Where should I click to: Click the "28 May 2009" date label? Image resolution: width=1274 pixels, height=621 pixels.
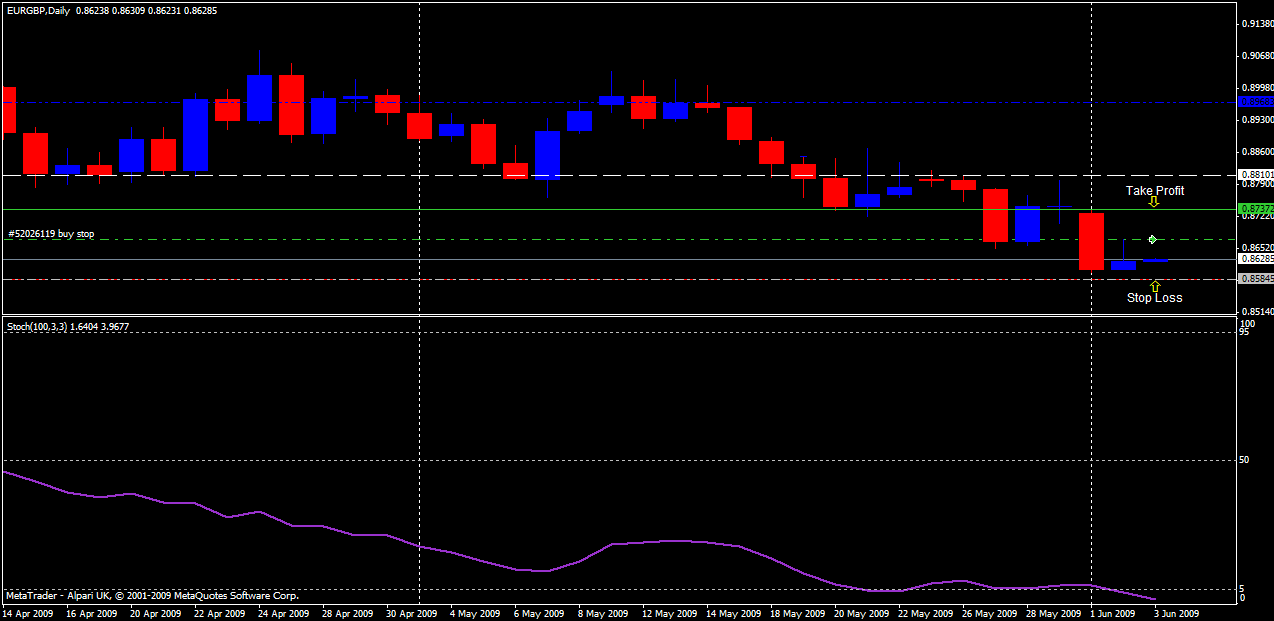(1052, 614)
